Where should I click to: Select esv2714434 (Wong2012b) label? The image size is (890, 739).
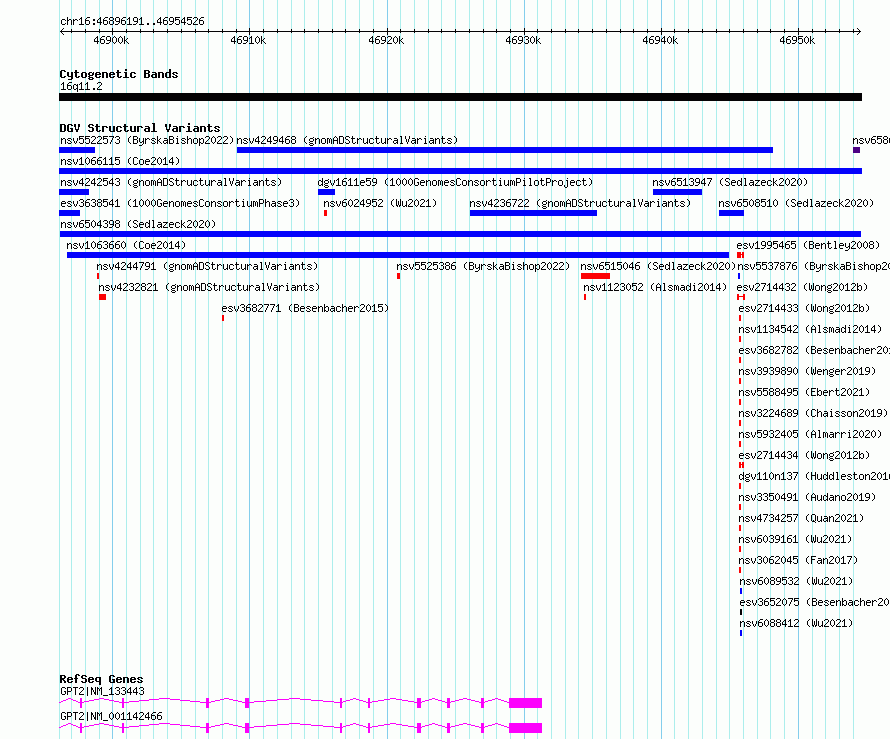click(x=804, y=455)
